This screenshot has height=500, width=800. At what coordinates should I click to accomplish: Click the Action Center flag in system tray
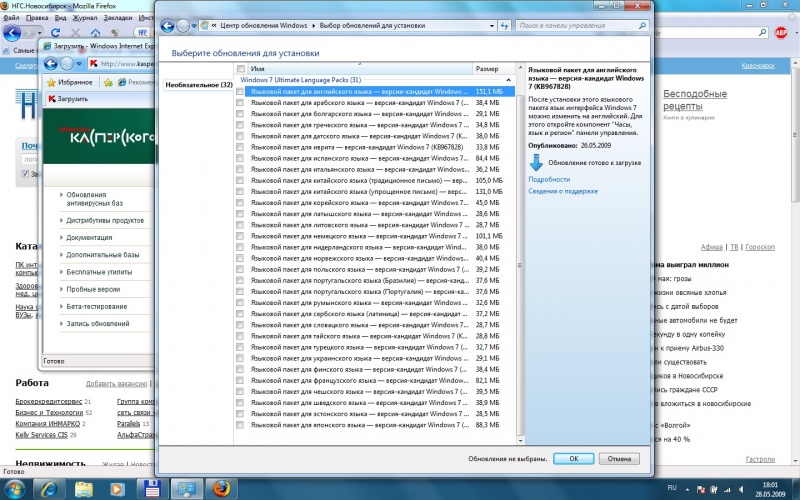pyautogui.click(x=702, y=490)
